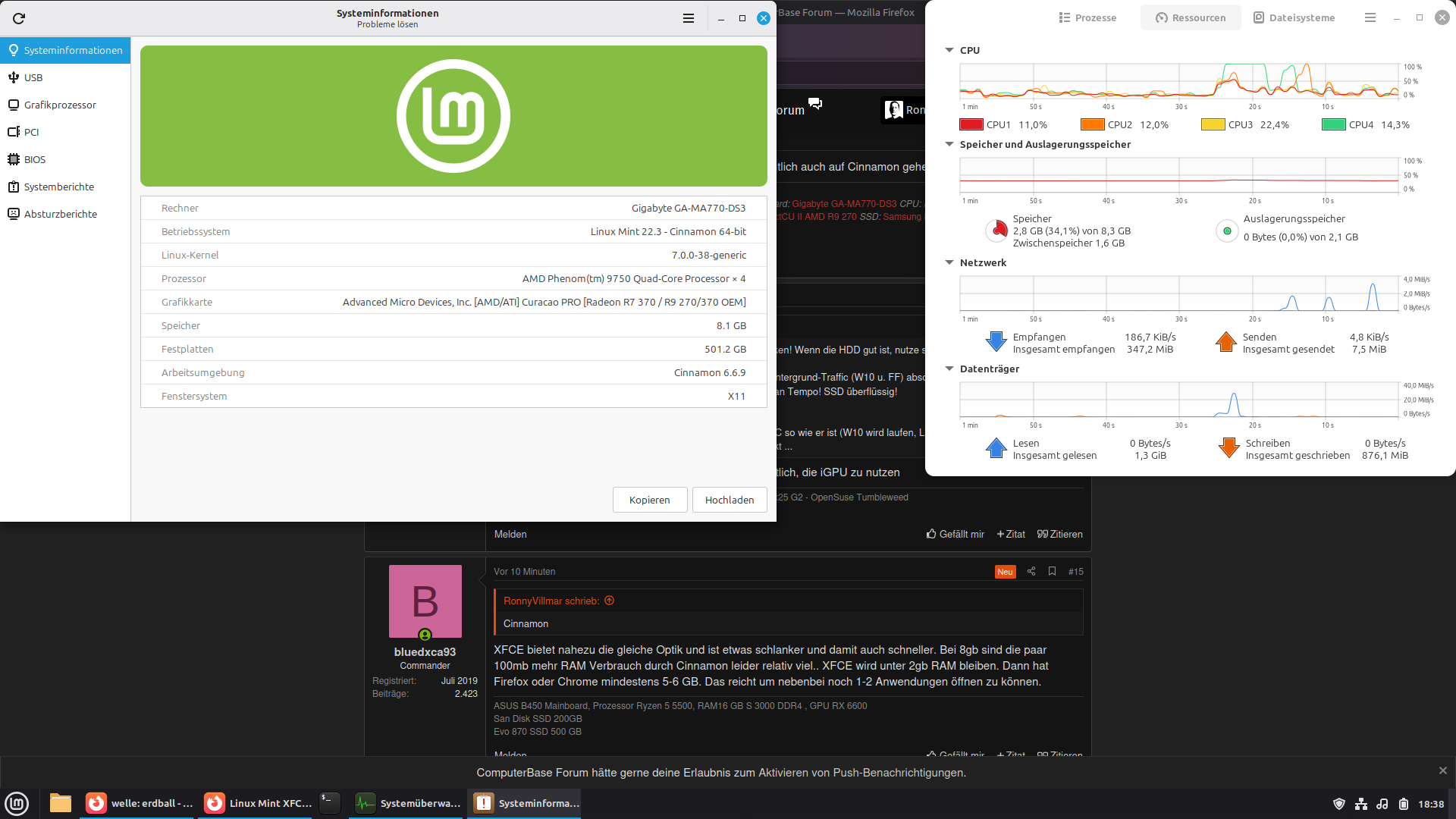Show Systemberichte in the sidebar
The width and height of the screenshot is (1456, 819).
point(65,187)
